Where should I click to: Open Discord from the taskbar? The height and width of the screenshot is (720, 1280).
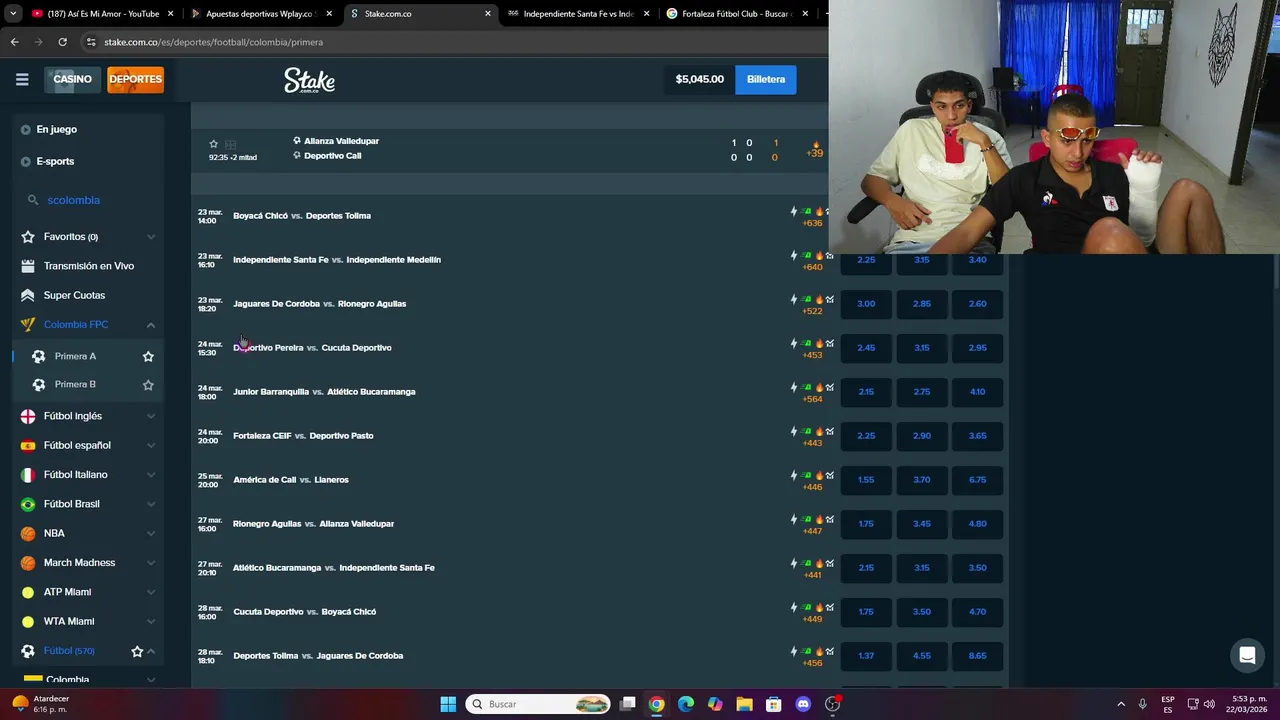pyautogui.click(x=803, y=704)
